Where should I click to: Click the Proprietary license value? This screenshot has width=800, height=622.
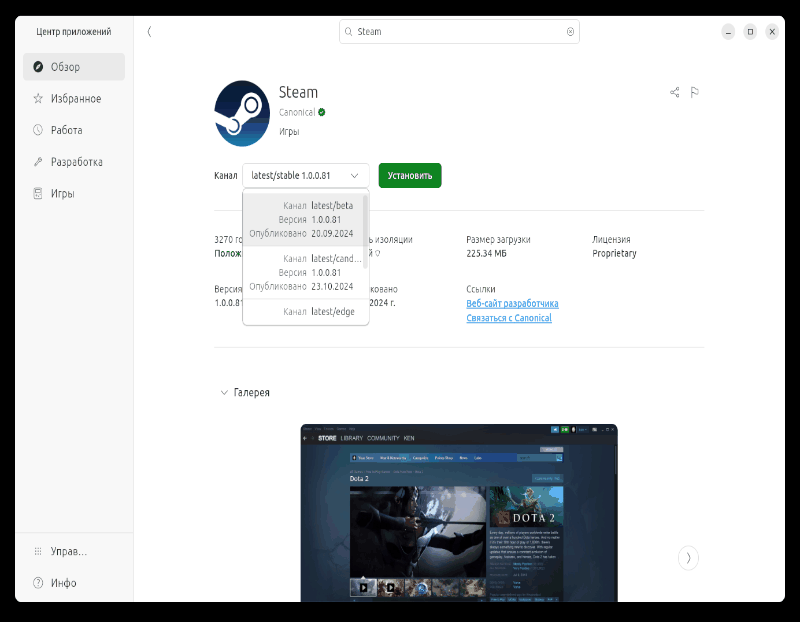pos(614,254)
